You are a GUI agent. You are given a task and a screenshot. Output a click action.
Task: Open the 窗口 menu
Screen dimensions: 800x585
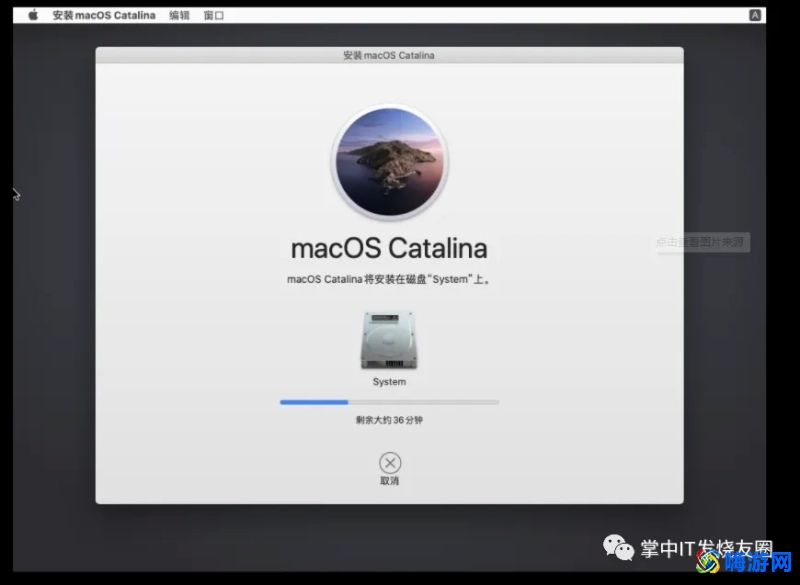click(214, 15)
